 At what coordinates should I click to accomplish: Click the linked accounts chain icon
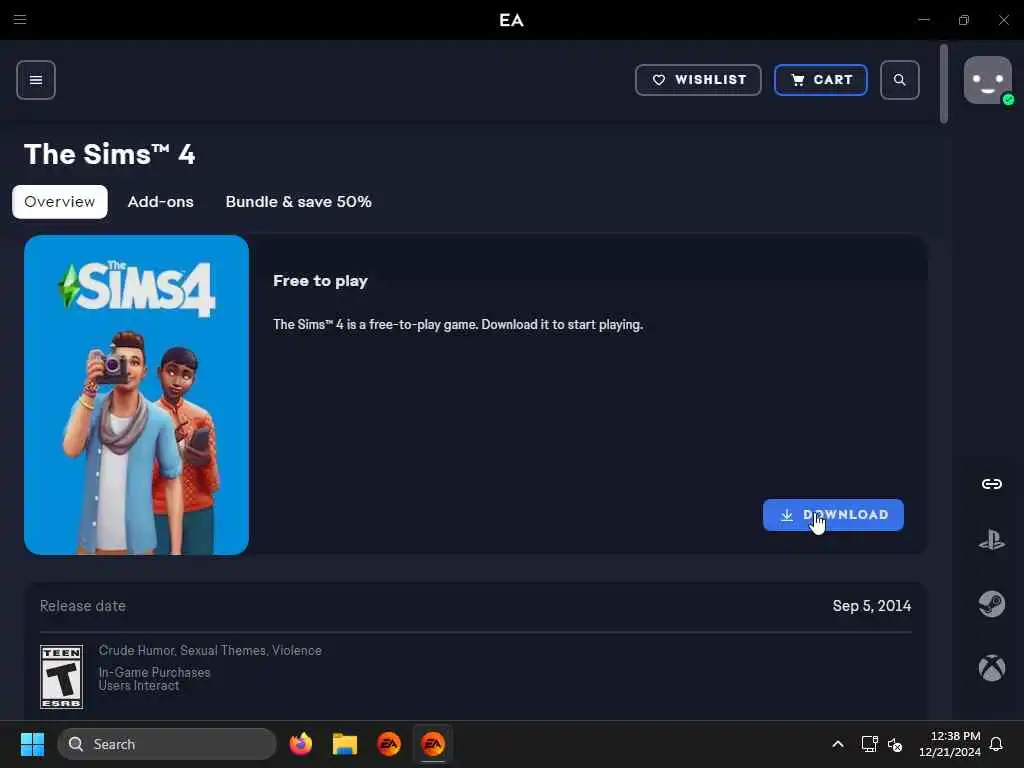tap(992, 484)
